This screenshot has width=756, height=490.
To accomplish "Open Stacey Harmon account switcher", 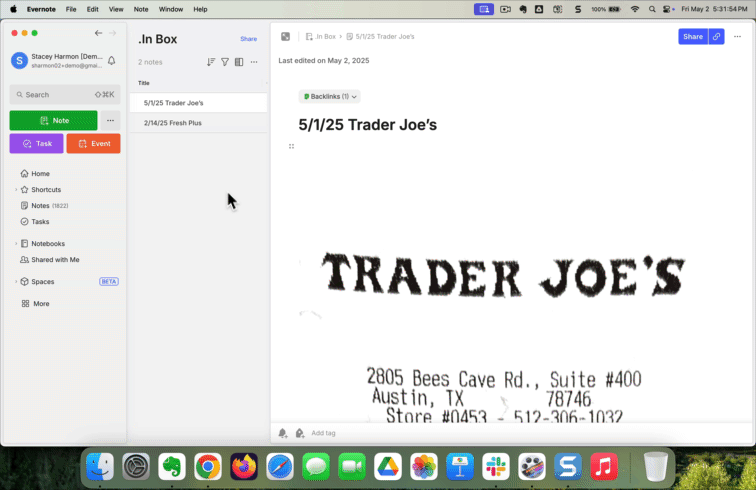I will 56,61.
